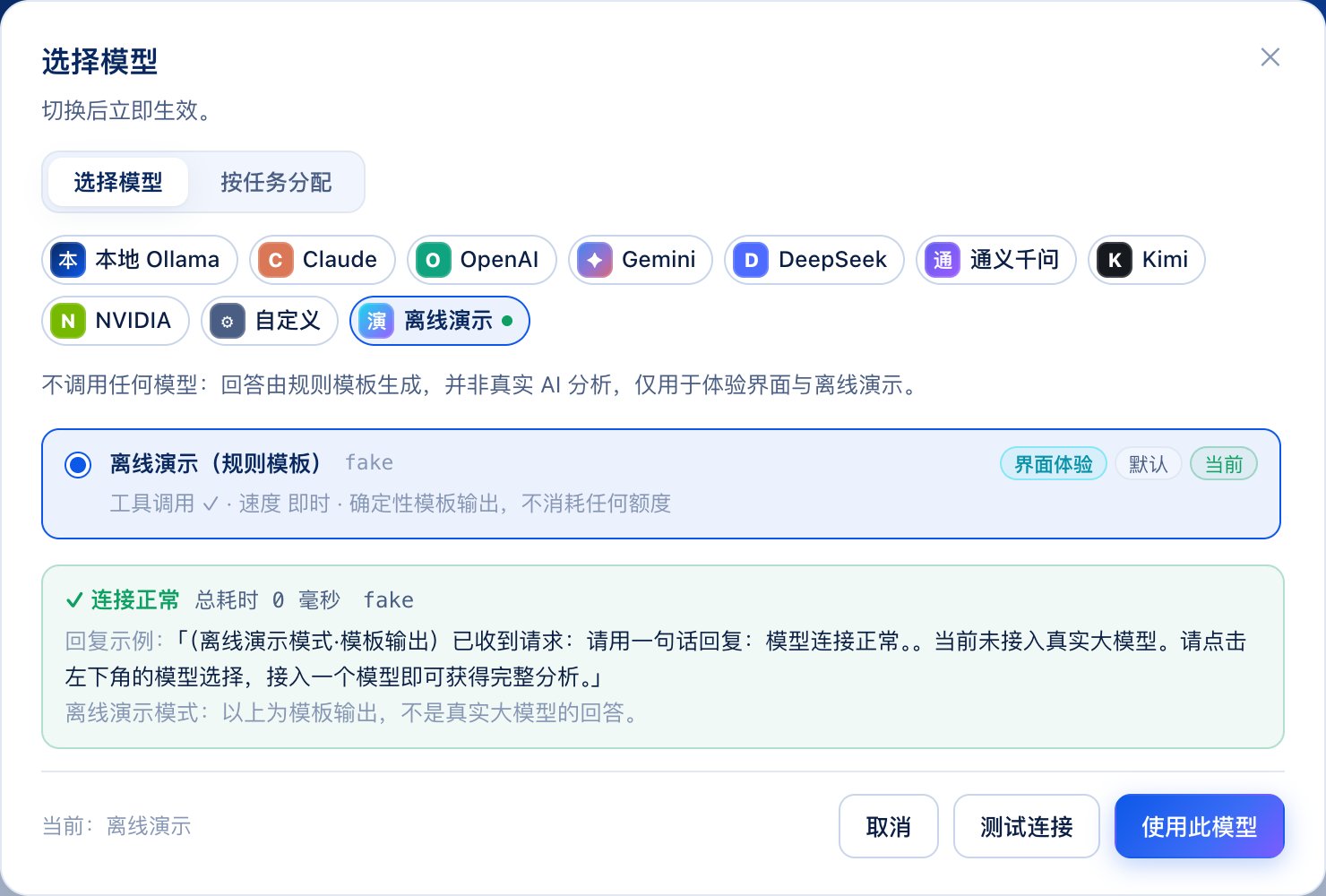Viewport: 1326px width, 896px height.
Task: Confirm with the 使用此模型 button
Action: click(x=1200, y=826)
